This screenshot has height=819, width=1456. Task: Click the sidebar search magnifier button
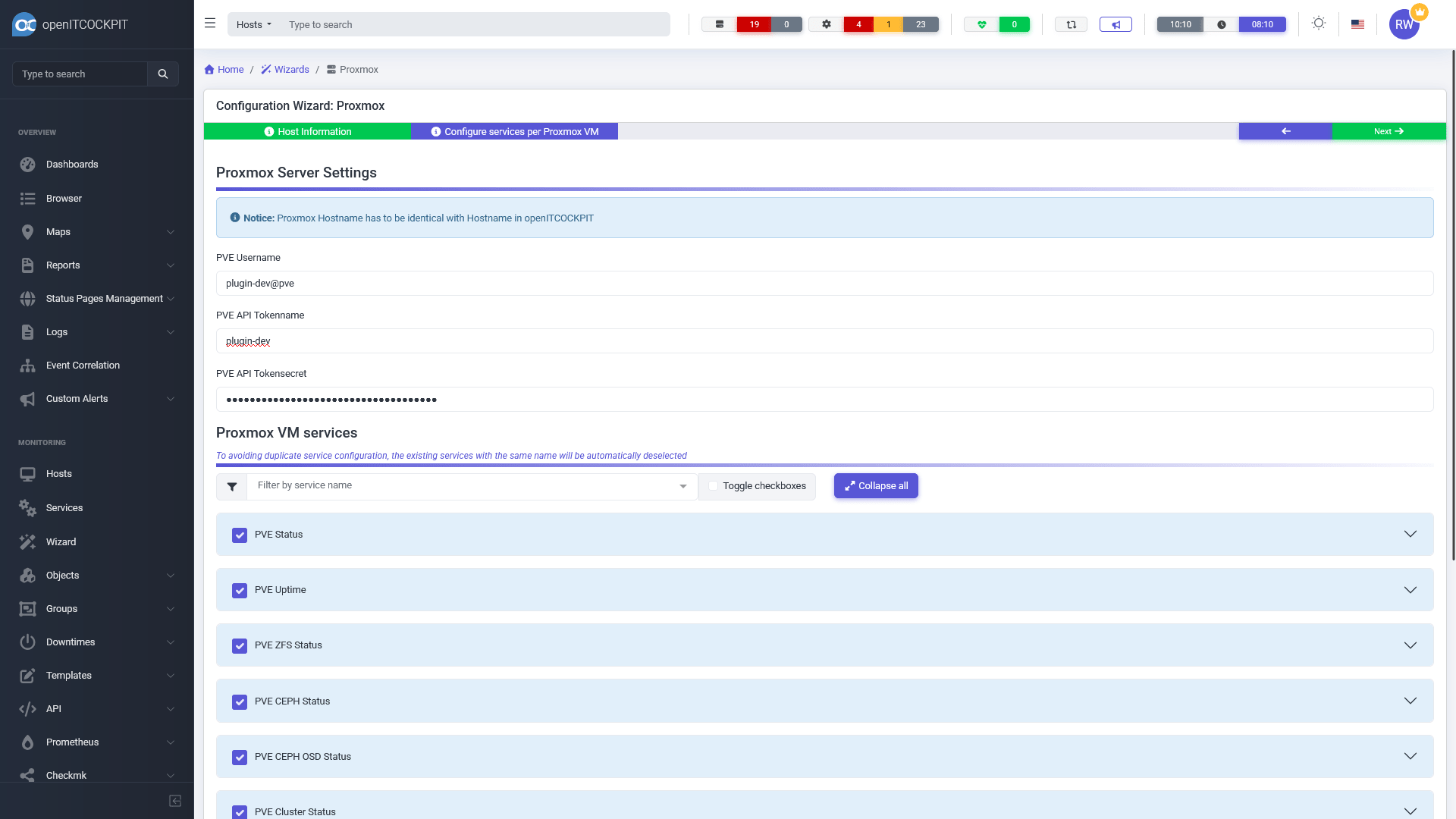point(162,74)
